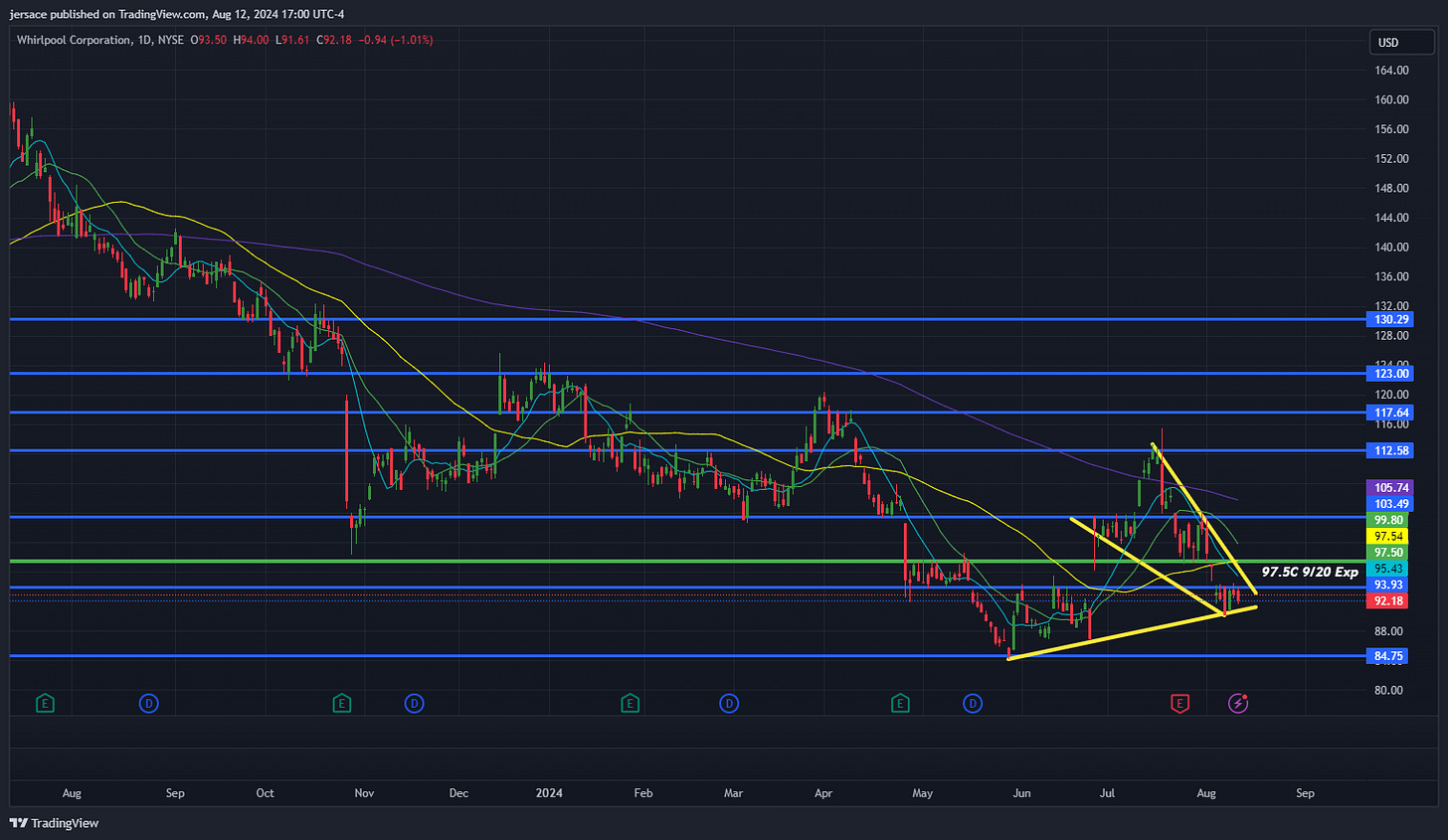The height and width of the screenshot is (840, 1448).
Task: Click the 136.00 price scale value
Action: (x=1391, y=276)
